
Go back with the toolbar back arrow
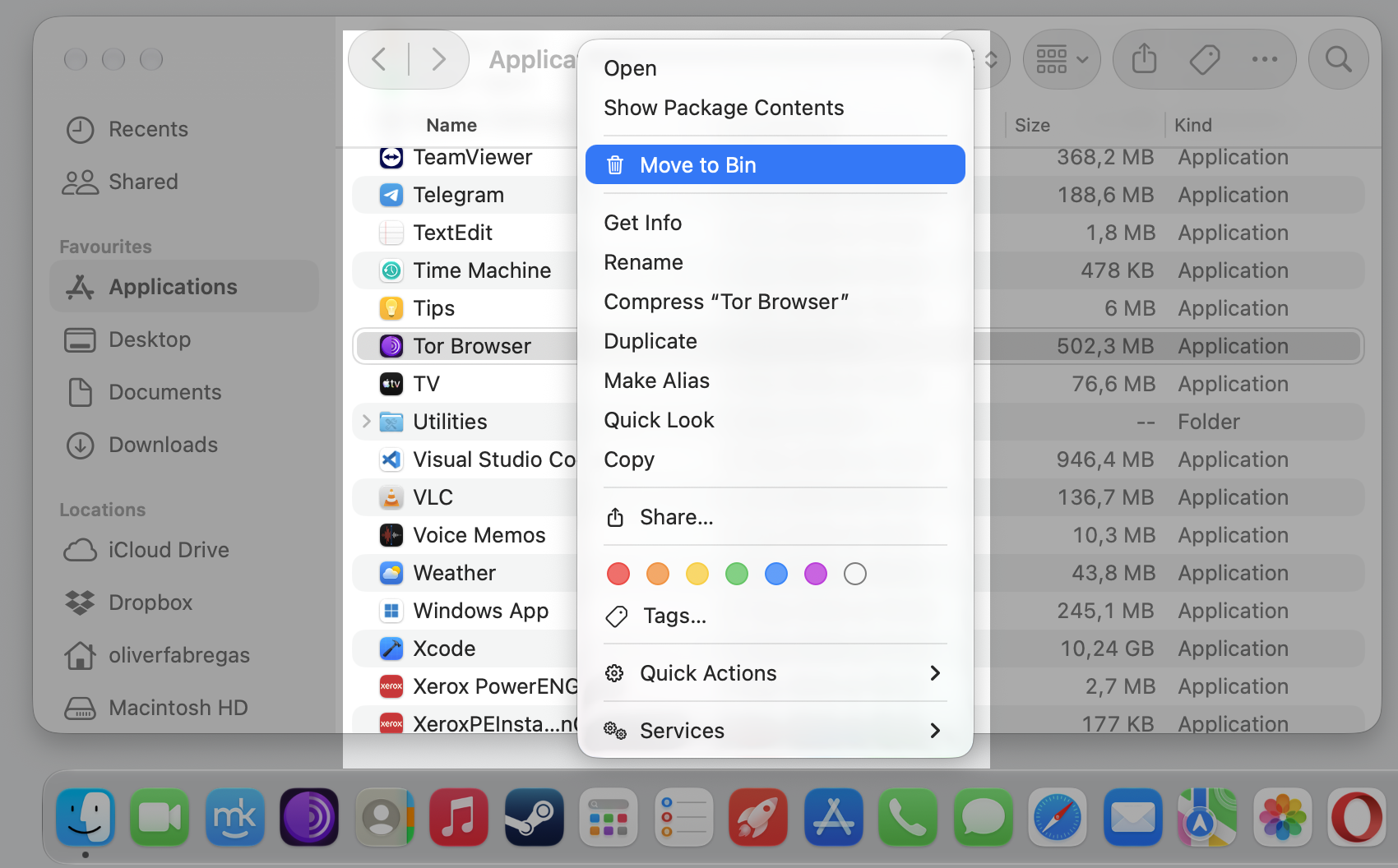click(x=379, y=59)
